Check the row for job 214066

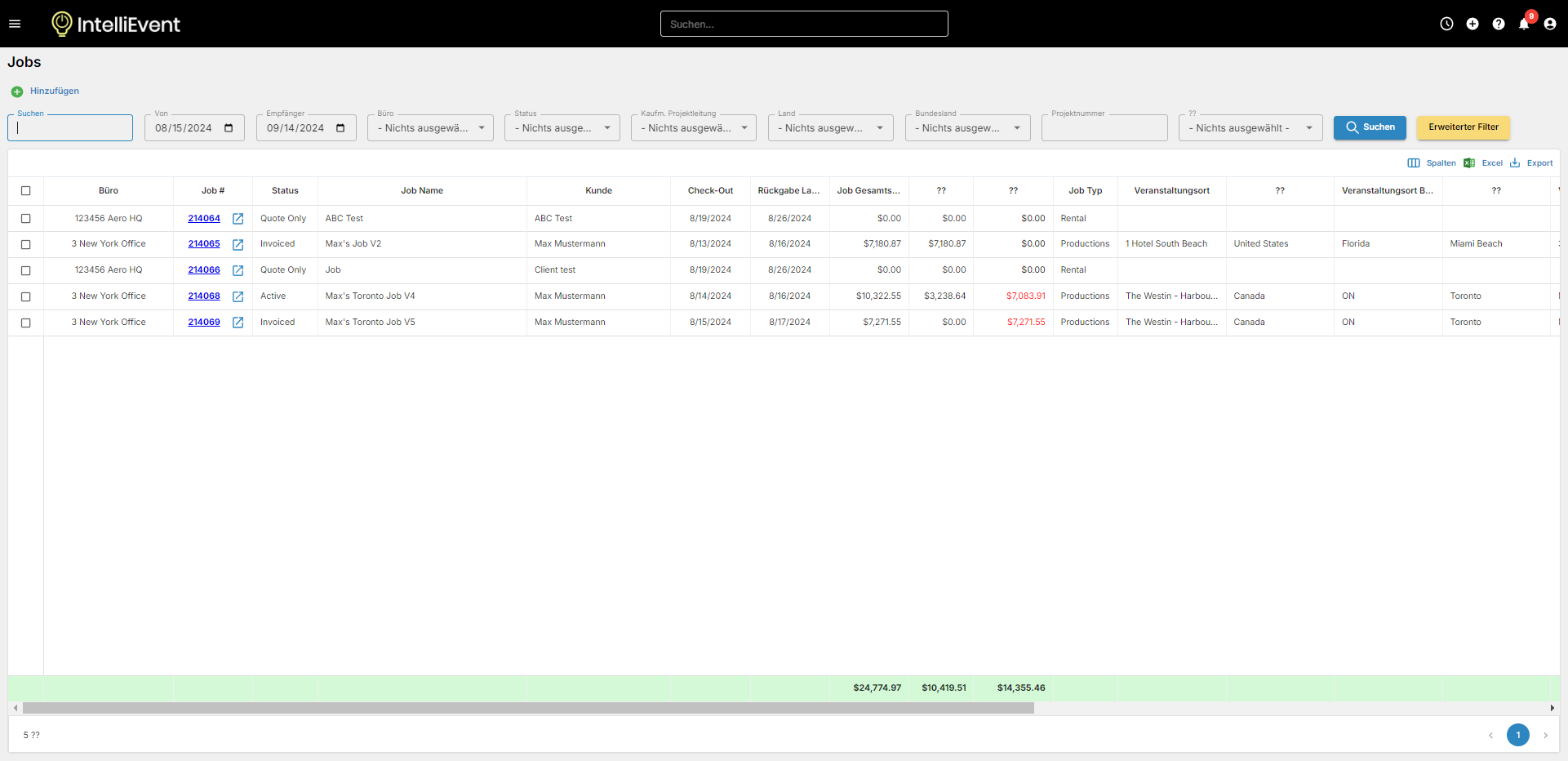(x=26, y=271)
